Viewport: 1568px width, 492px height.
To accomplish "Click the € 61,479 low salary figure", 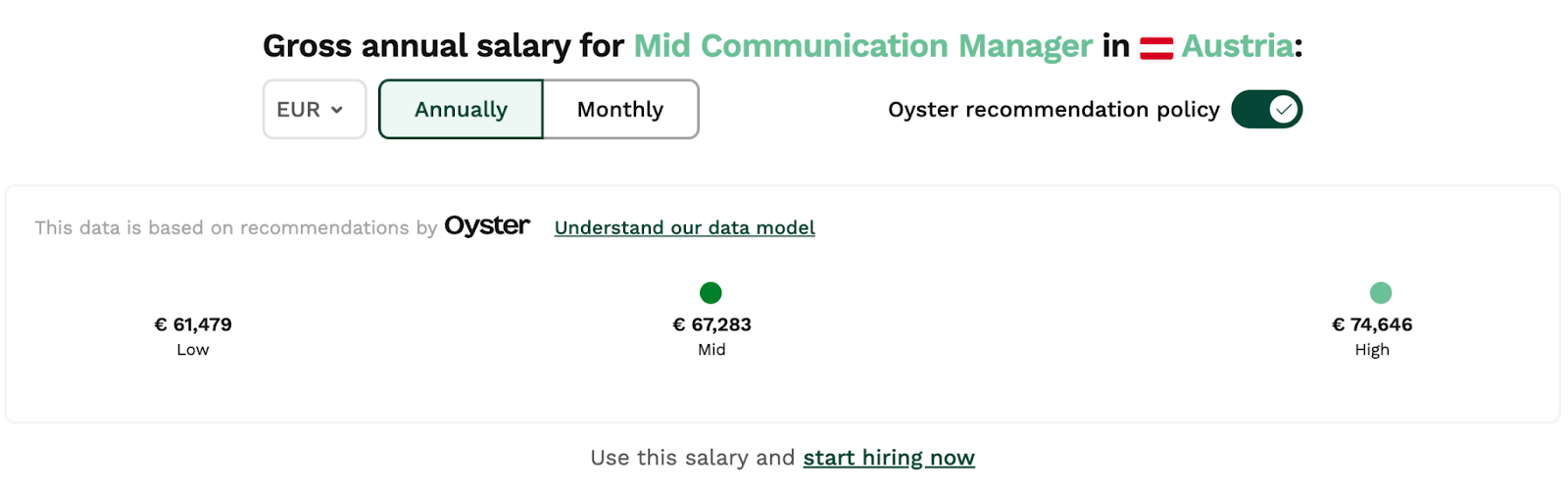I will click(x=193, y=324).
